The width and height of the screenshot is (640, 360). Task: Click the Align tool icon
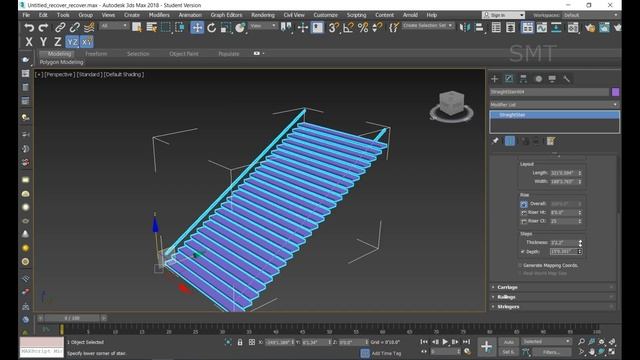point(480,28)
